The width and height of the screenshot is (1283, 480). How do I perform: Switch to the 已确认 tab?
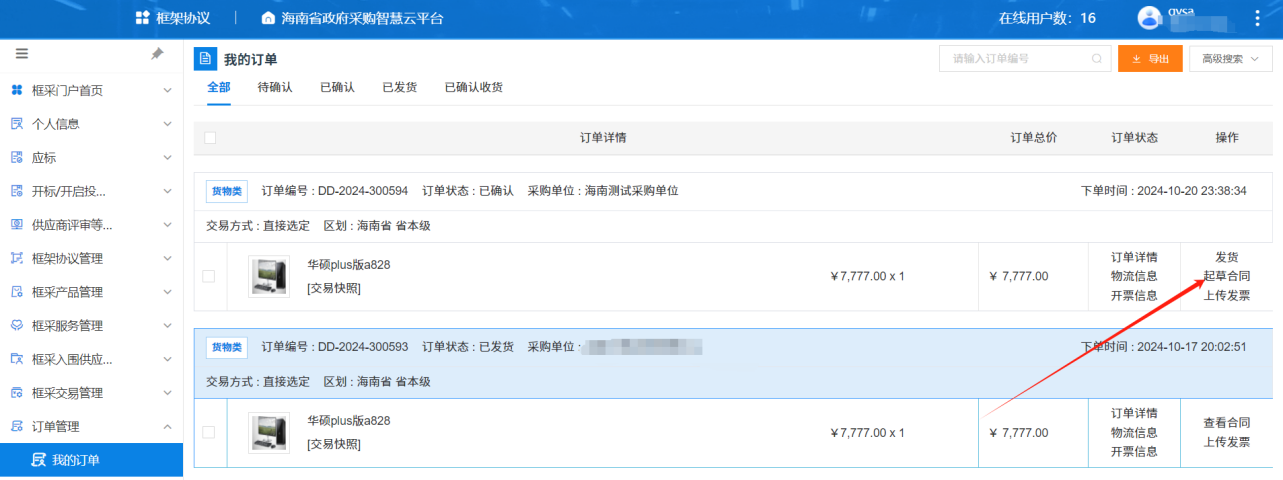(337, 87)
